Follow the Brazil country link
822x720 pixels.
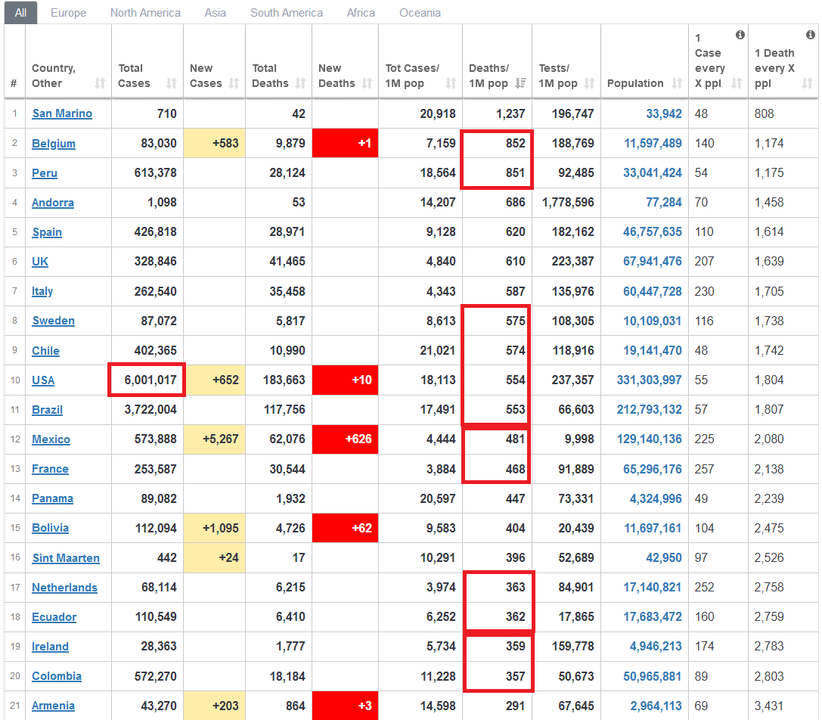pos(45,410)
